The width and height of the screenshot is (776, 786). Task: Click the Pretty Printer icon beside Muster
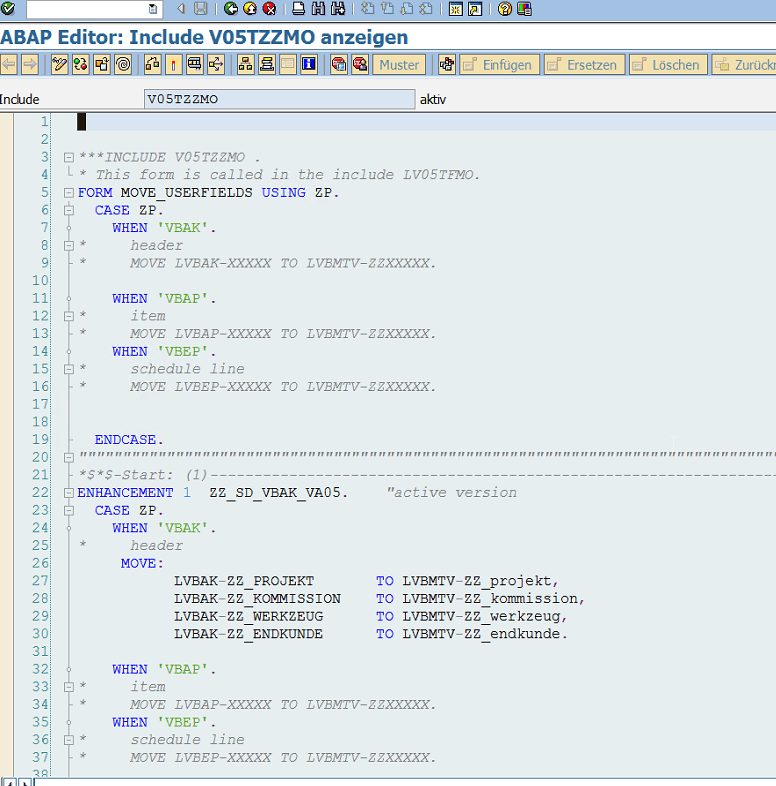[x=447, y=65]
